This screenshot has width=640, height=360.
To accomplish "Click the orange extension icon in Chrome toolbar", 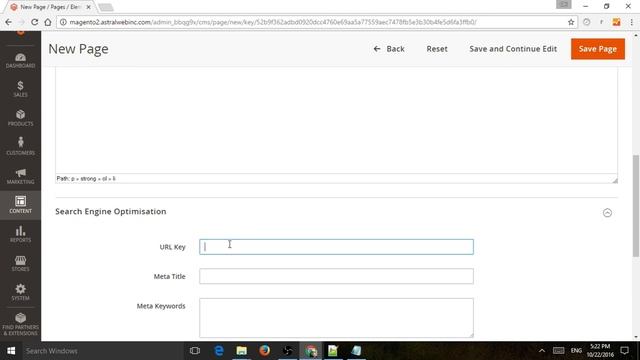I will pos(616,22).
